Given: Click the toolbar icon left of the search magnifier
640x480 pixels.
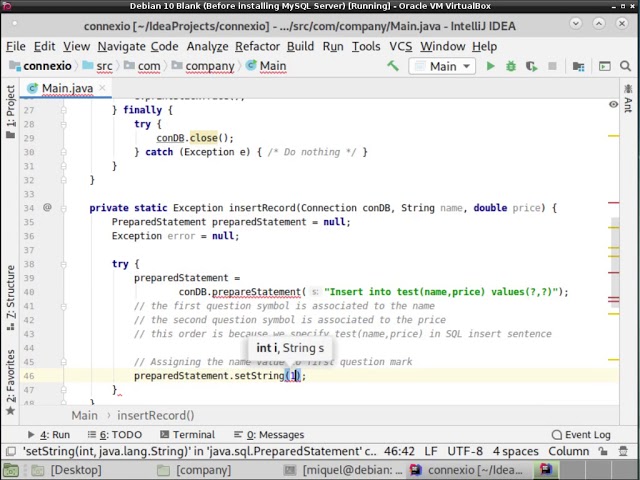Looking at the screenshot, I should [604, 66].
